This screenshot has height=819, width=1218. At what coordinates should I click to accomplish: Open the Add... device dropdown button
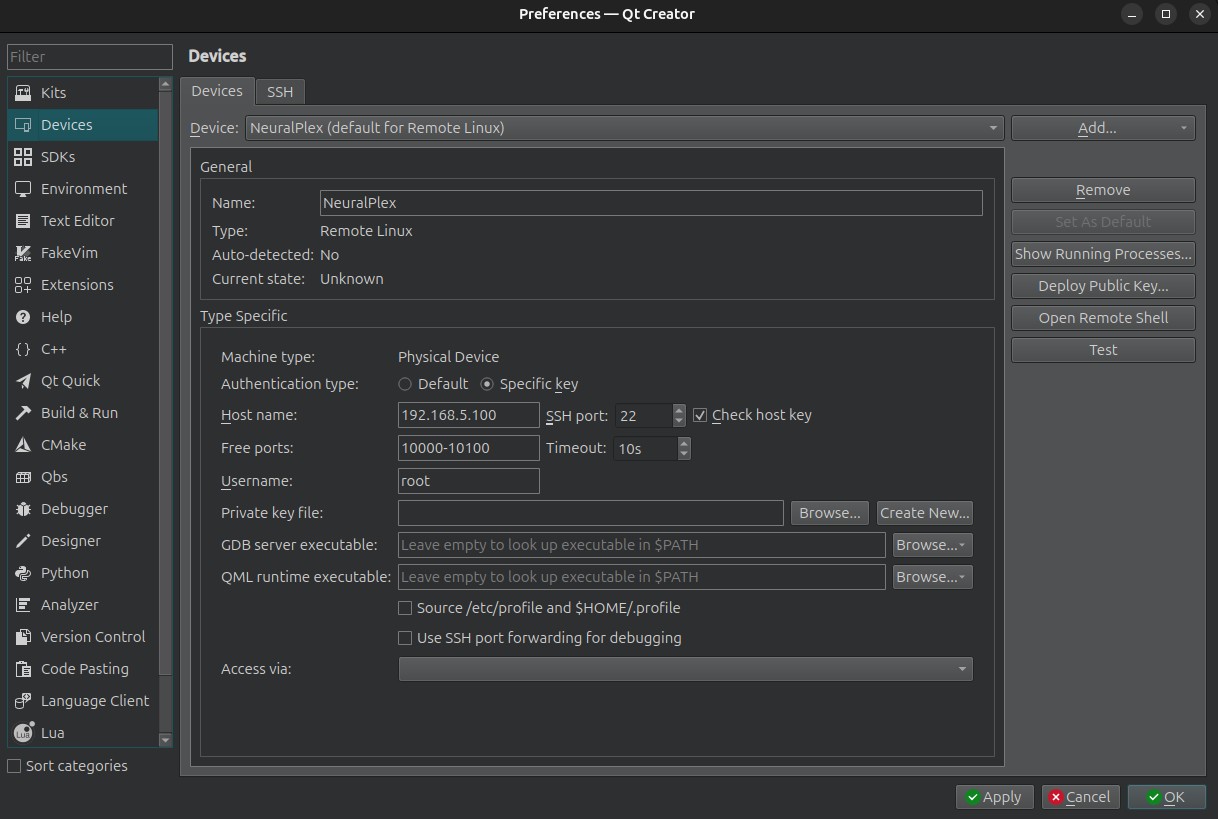coord(1102,128)
